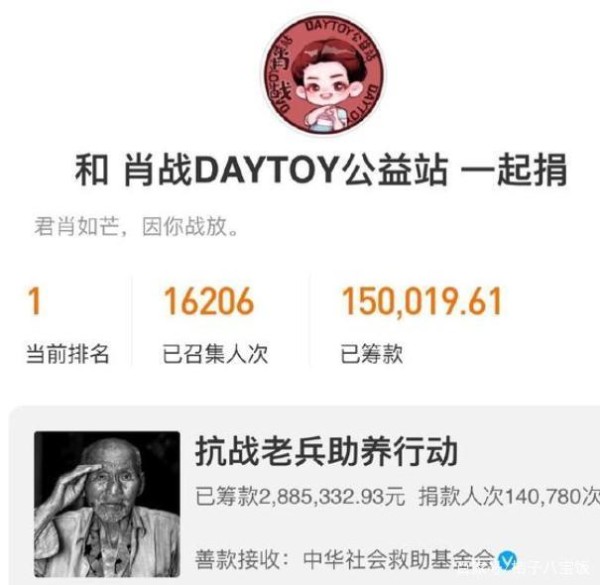Tap the rank number 1
600x585 pixels.
coord(35,301)
